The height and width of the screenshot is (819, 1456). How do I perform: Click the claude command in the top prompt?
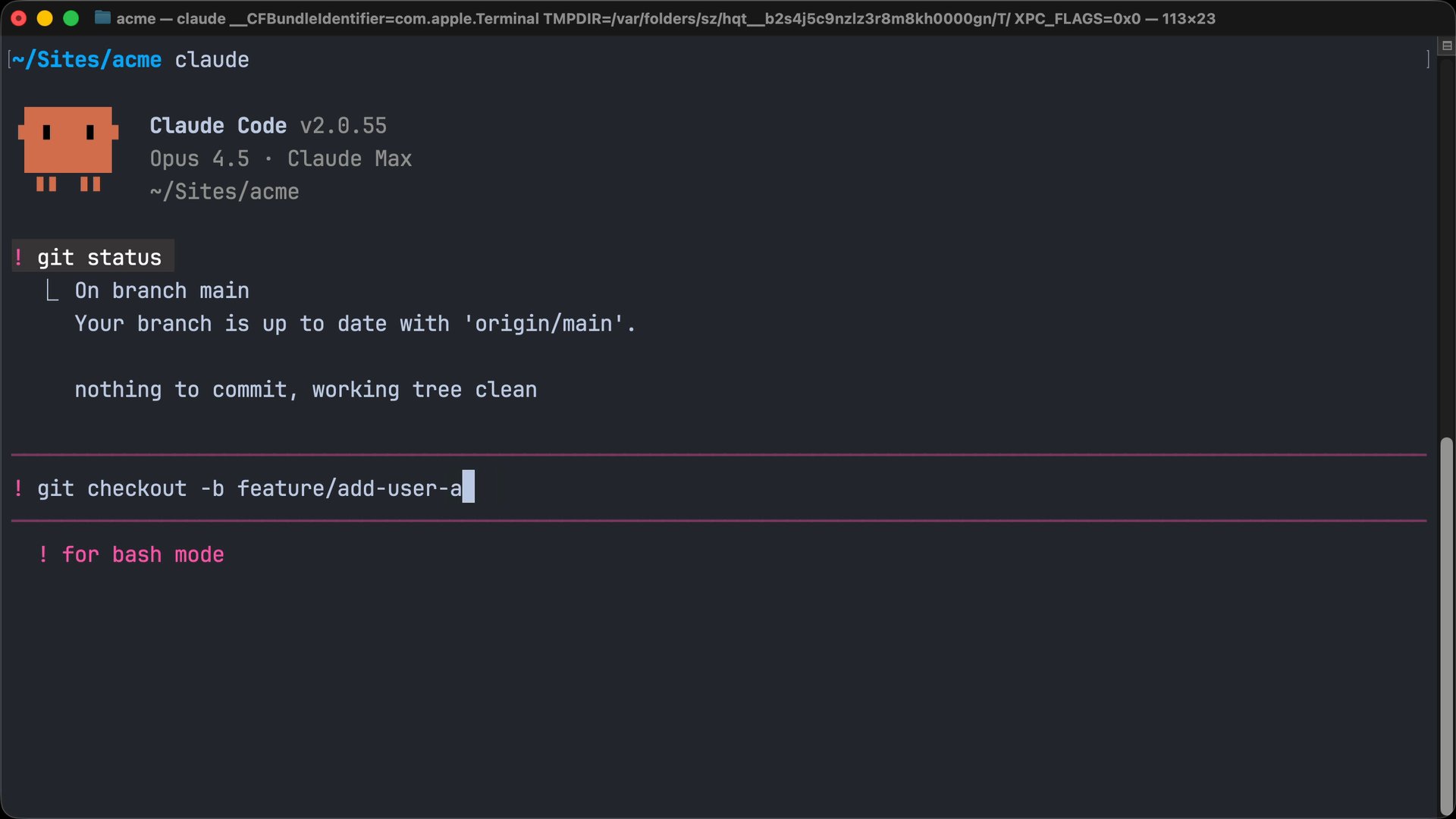(x=212, y=59)
